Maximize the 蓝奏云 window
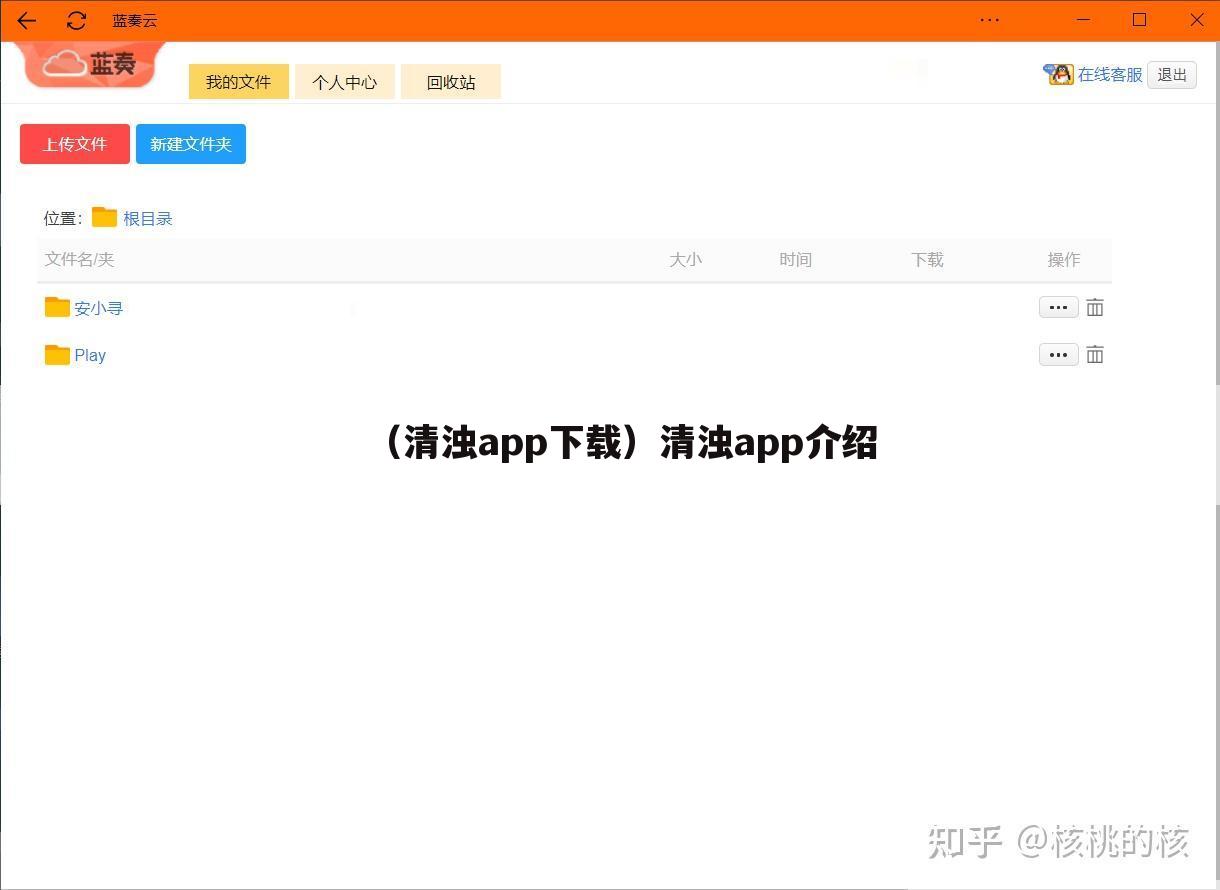Image resolution: width=1220 pixels, height=890 pixels. 1139,20
